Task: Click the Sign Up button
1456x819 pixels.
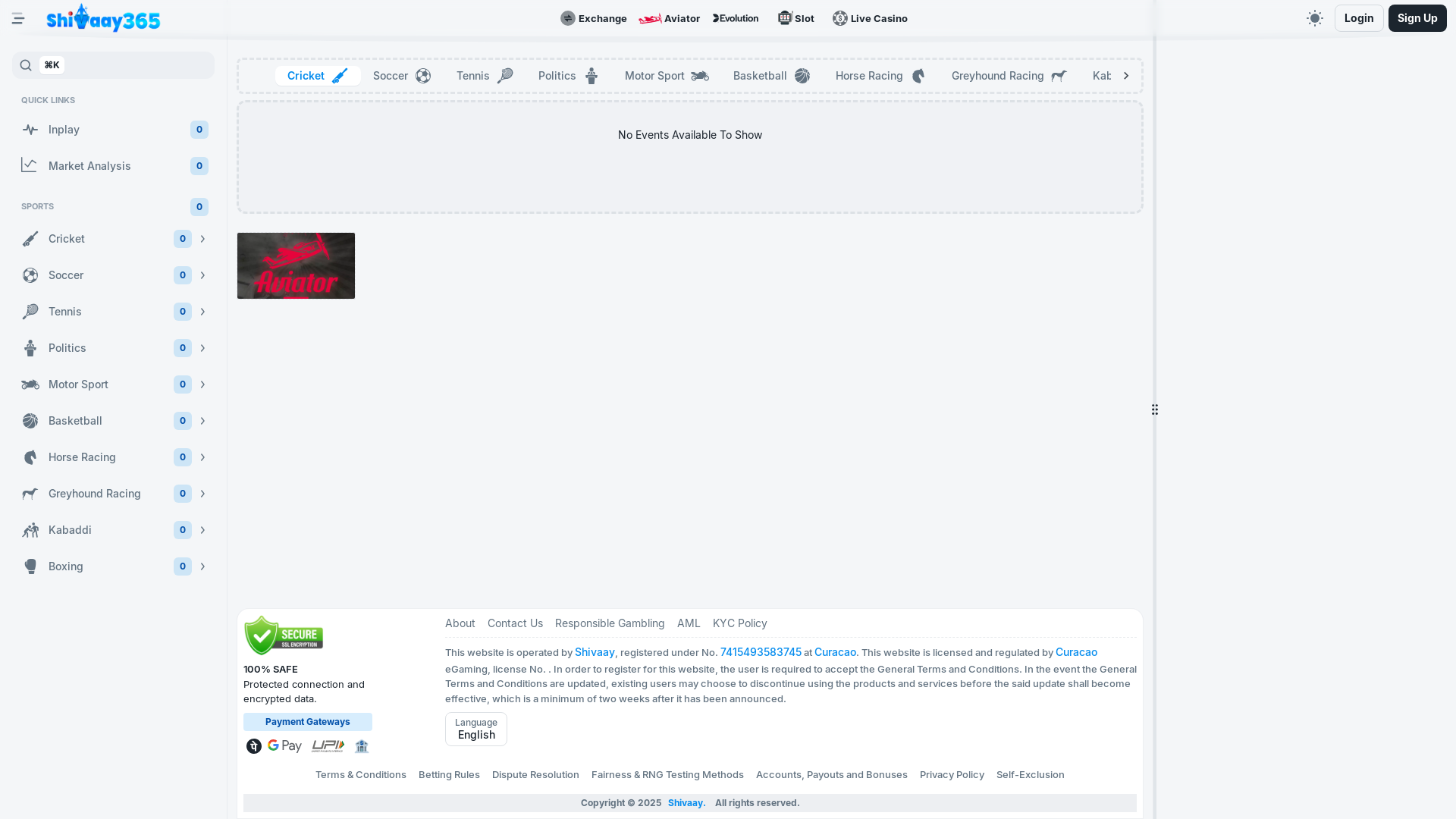Action: click(1417, 18)
